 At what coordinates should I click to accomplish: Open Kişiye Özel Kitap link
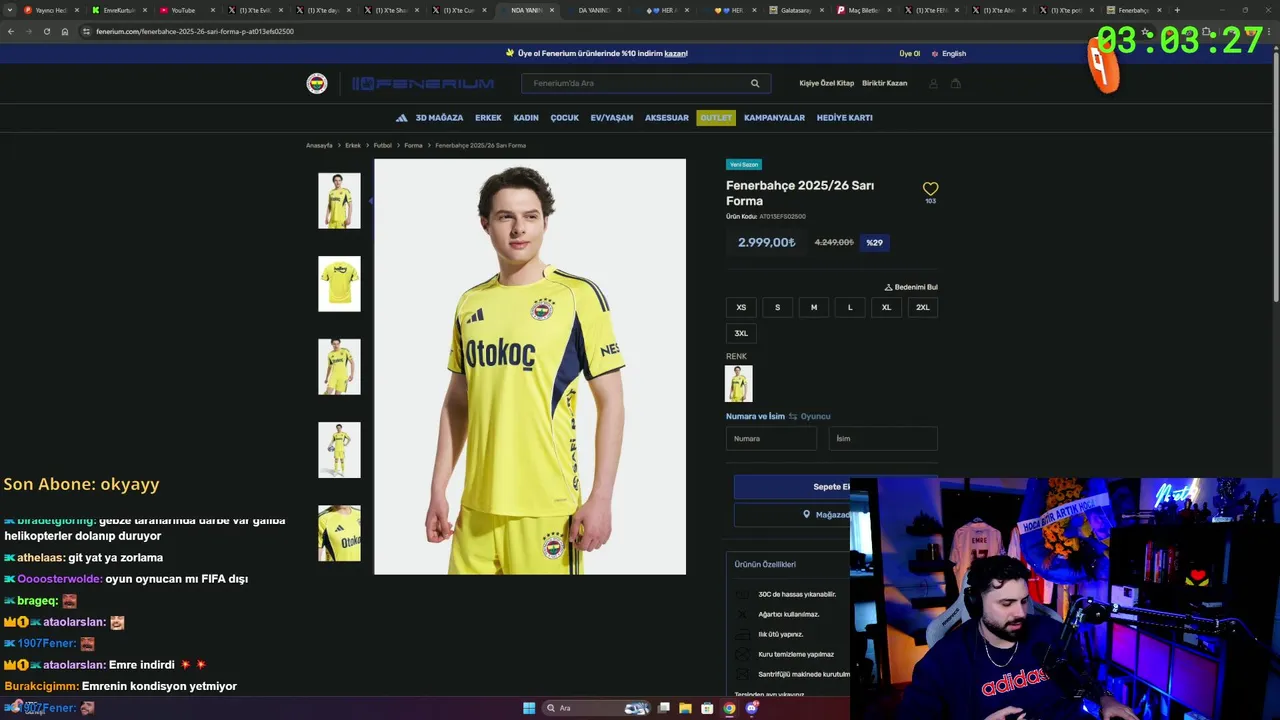[826, 83]
